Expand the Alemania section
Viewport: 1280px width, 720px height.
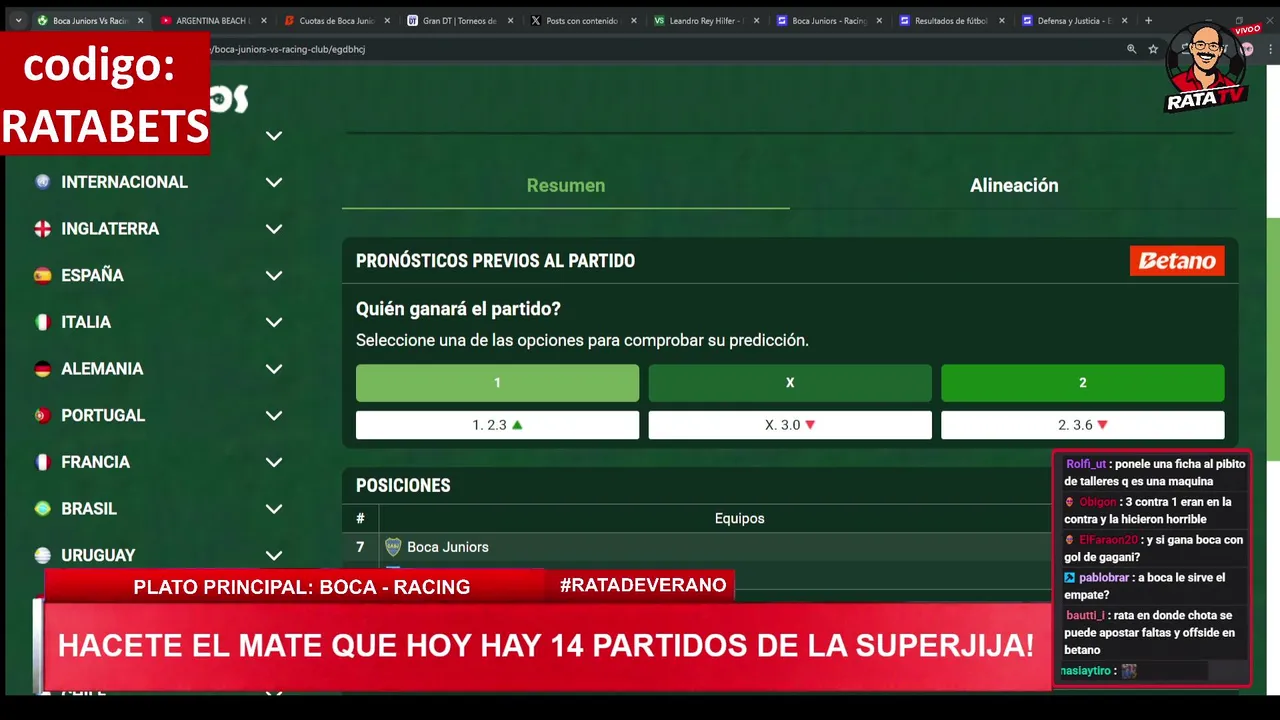point(274,369)
